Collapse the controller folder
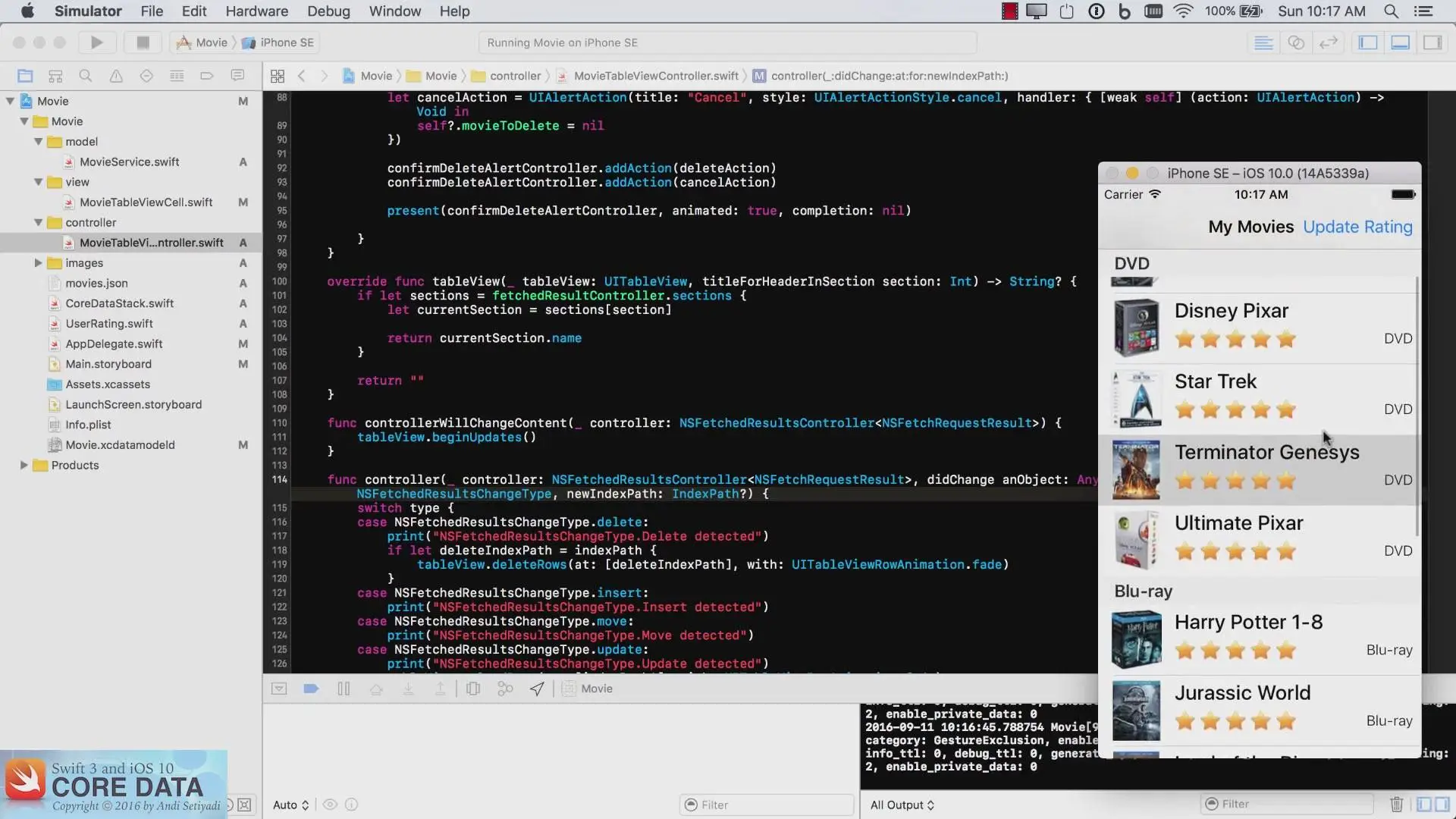 tap(38, 222)
